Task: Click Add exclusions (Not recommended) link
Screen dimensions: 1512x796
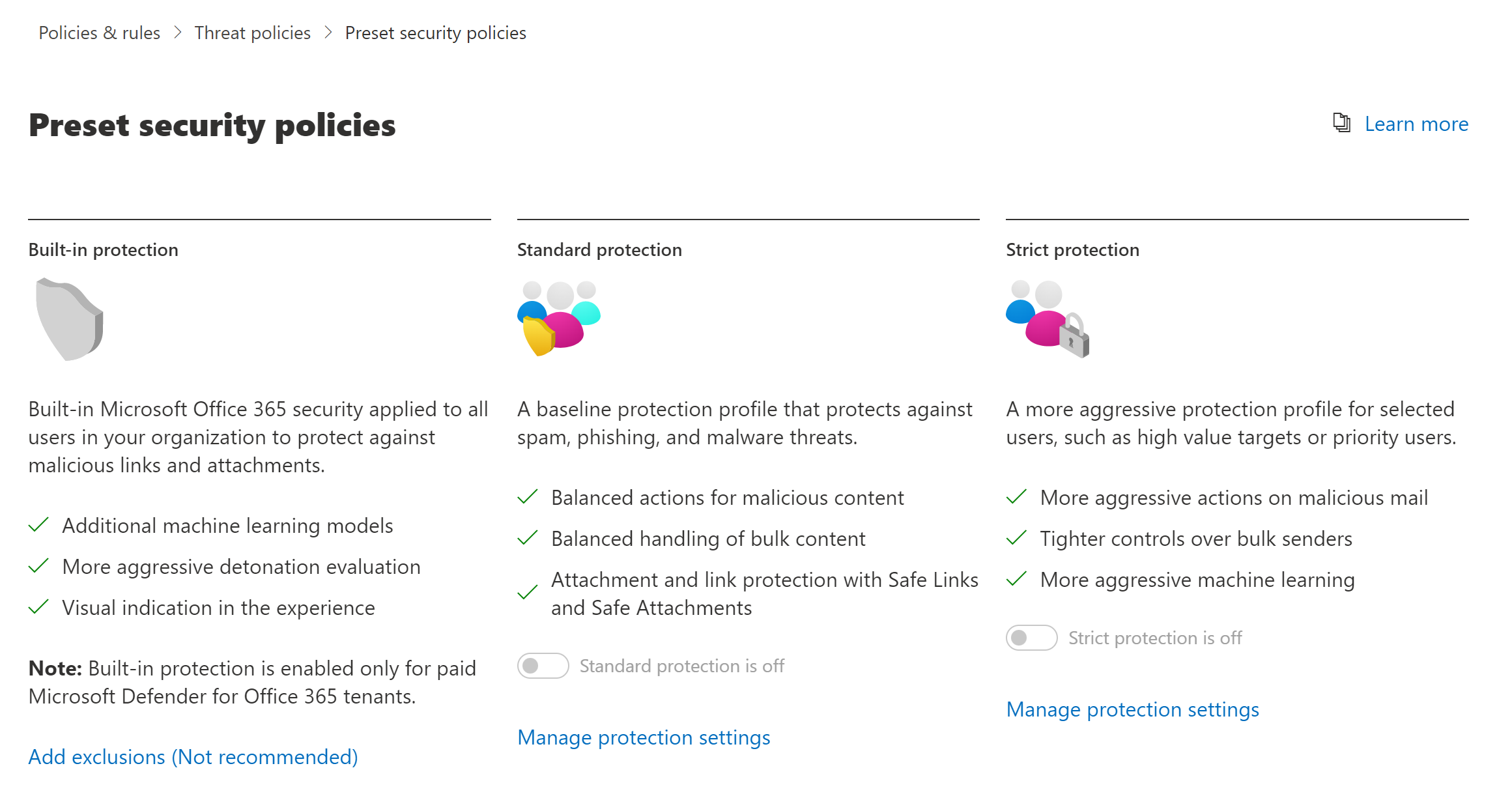Action: 193,757
